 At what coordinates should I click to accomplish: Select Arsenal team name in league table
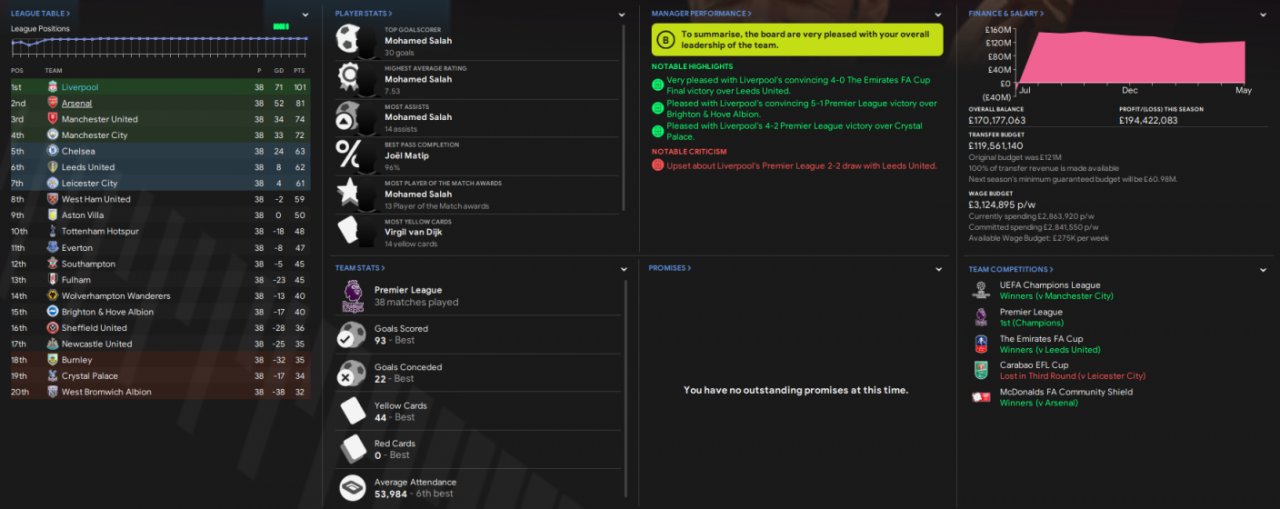tap(77, 103)
